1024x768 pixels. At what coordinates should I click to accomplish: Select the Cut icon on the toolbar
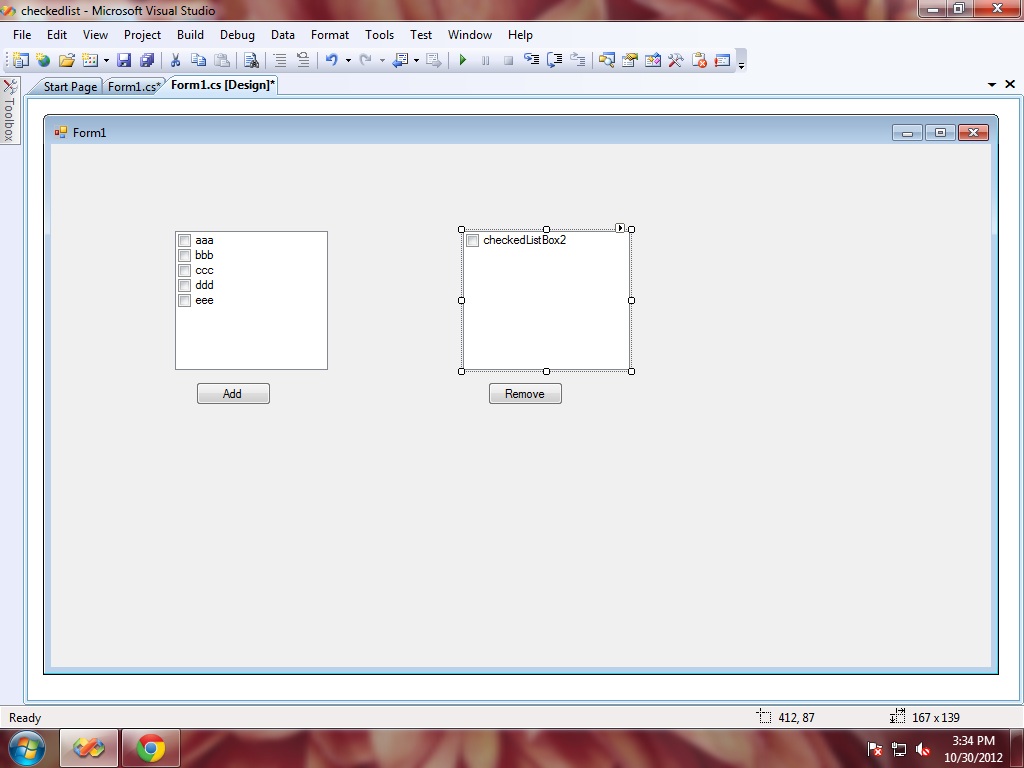click(176, 60)
